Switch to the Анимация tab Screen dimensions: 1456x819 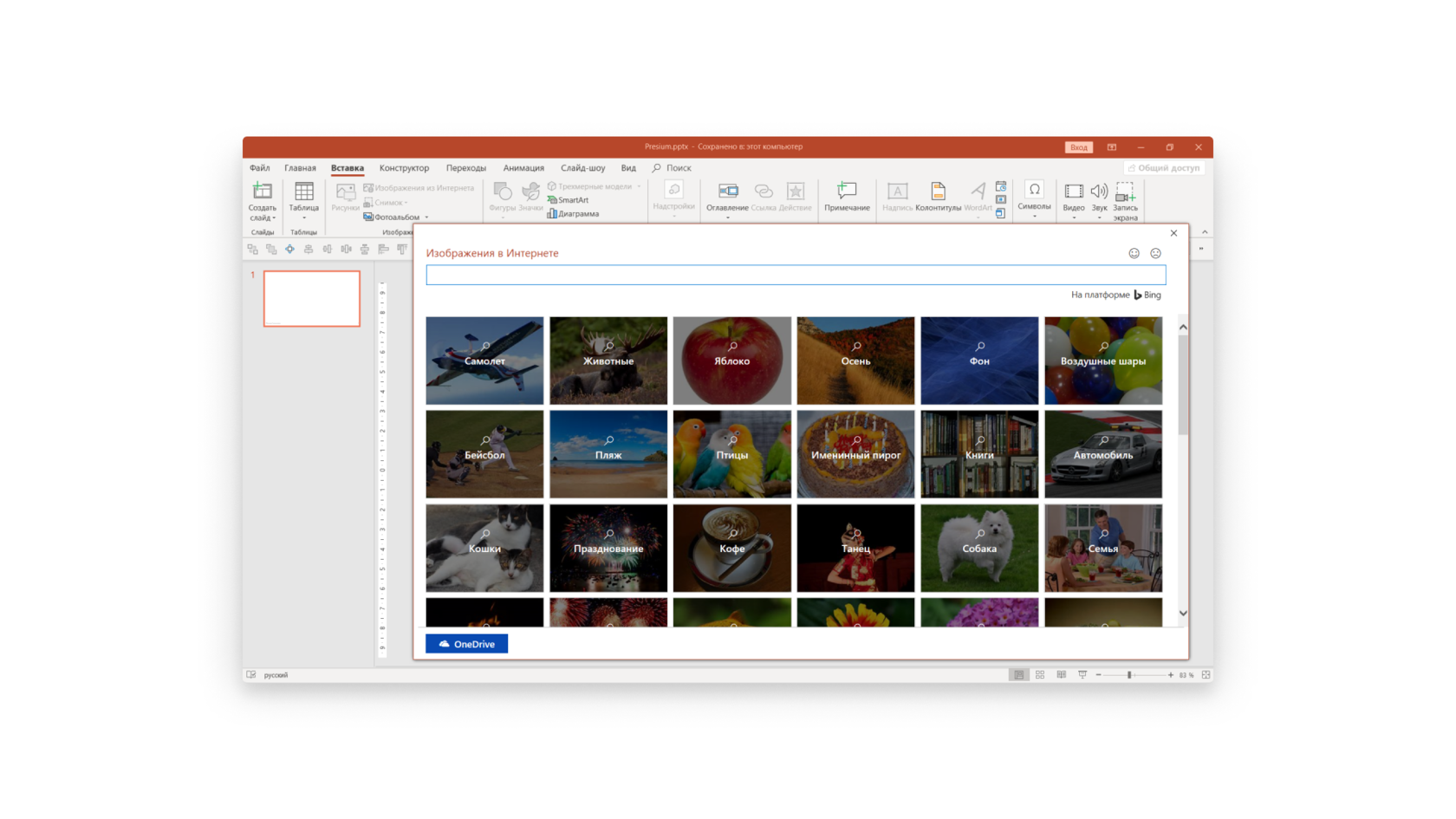(523, 168)
